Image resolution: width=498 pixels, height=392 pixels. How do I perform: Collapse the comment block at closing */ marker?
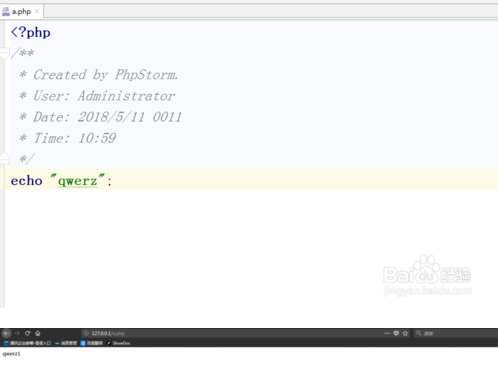(4, 159)
